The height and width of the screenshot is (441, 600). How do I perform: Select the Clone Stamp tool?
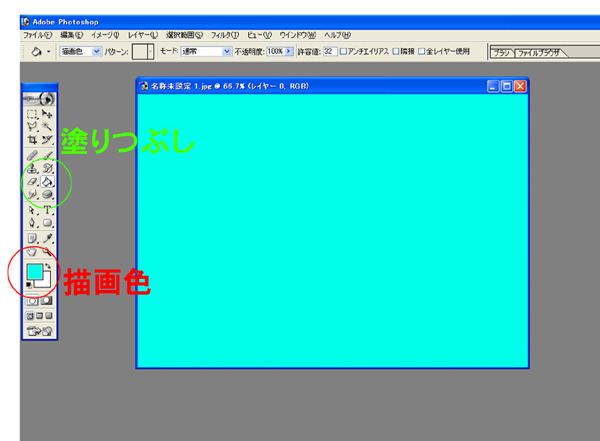32,168
